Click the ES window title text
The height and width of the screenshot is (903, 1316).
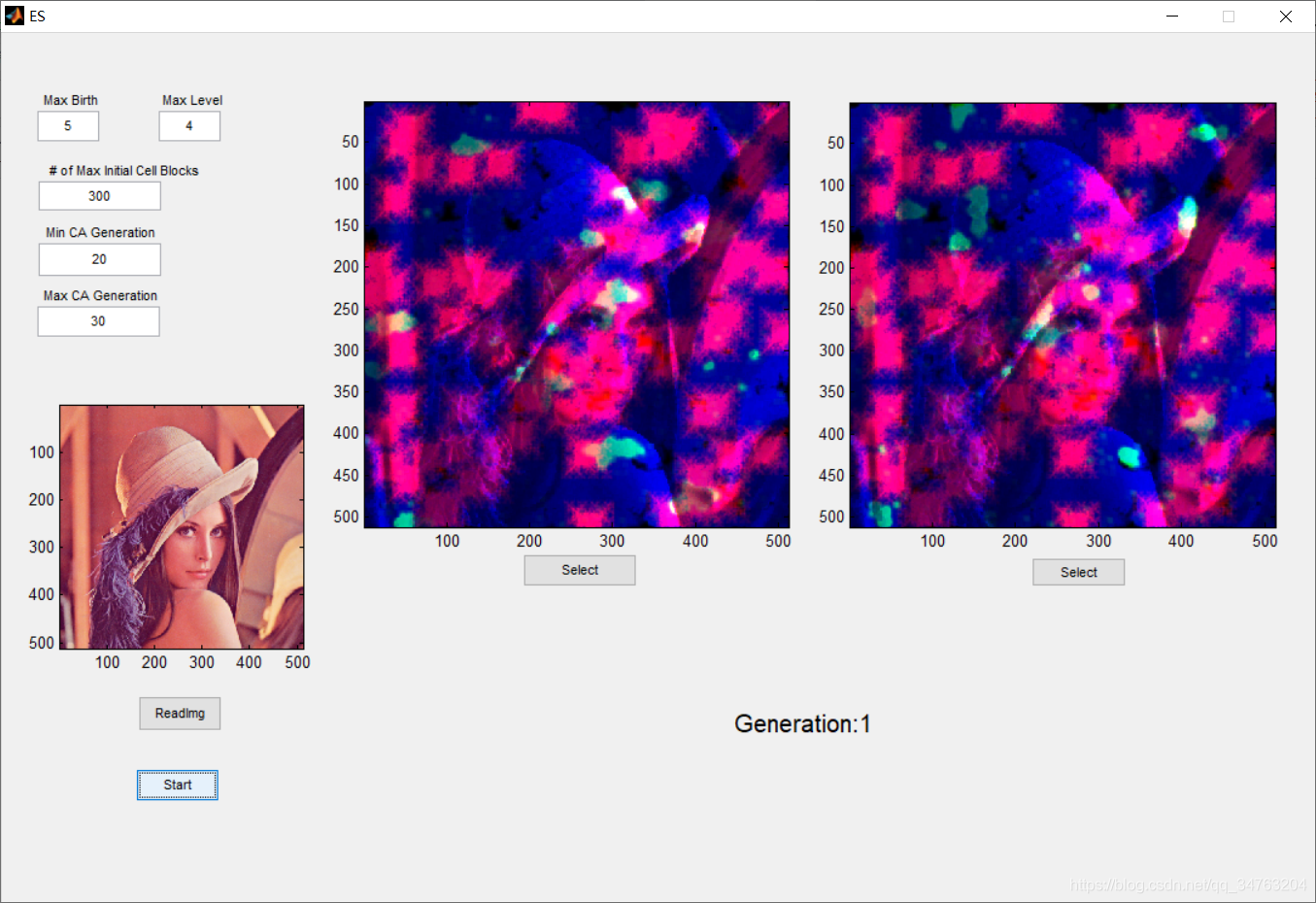(x=37, y=17)
